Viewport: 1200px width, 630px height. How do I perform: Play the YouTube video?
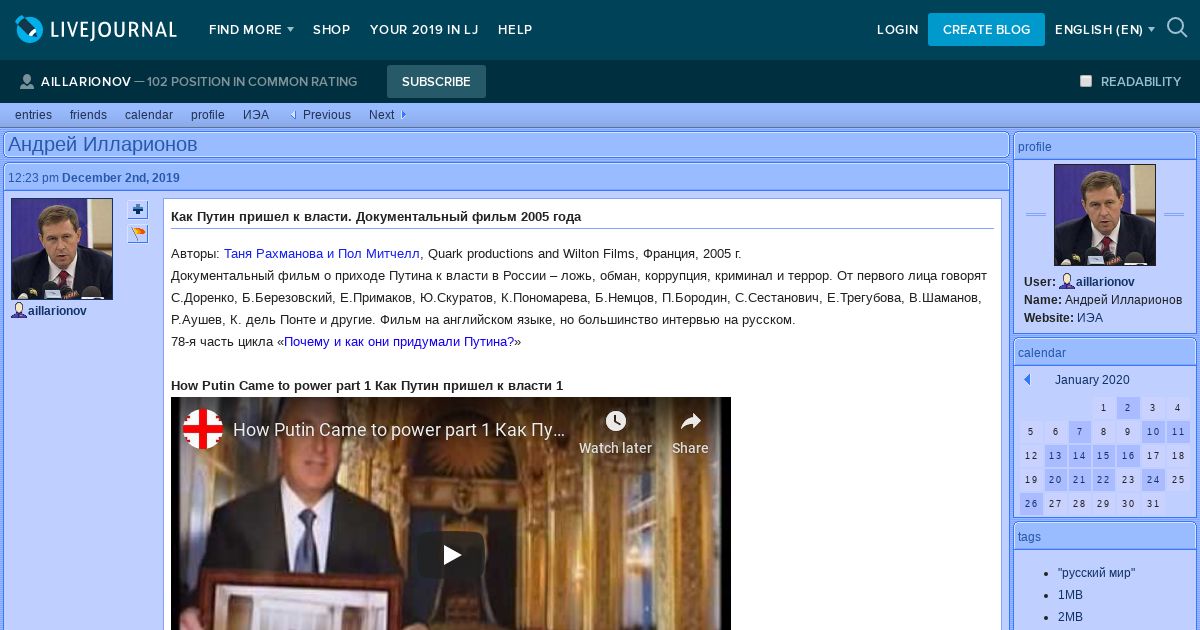click(451, 555)
